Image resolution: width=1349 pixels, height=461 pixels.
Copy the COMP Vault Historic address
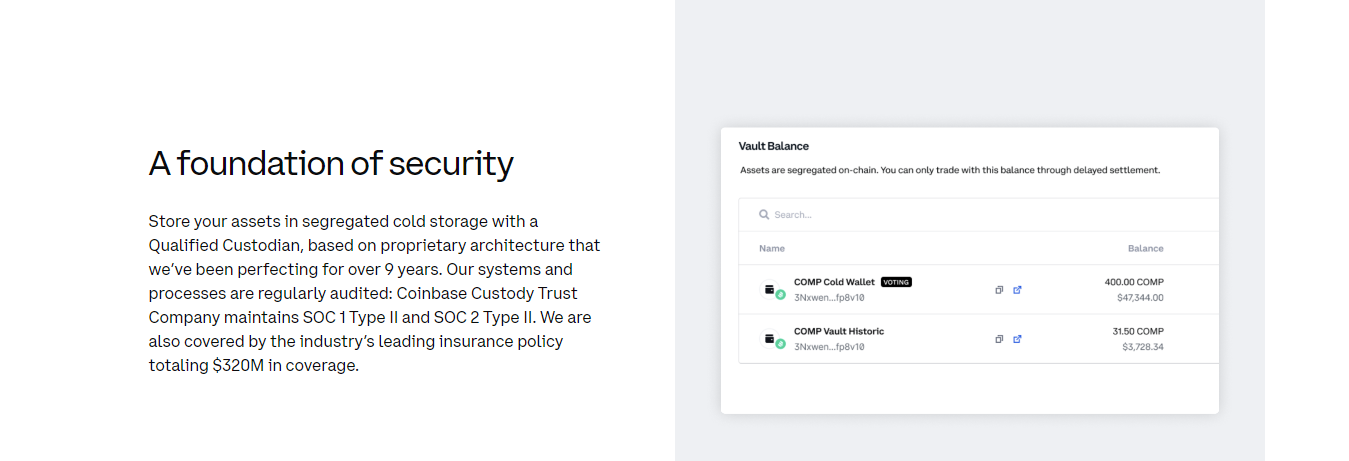pyautogui.click(x=998, y=339)
